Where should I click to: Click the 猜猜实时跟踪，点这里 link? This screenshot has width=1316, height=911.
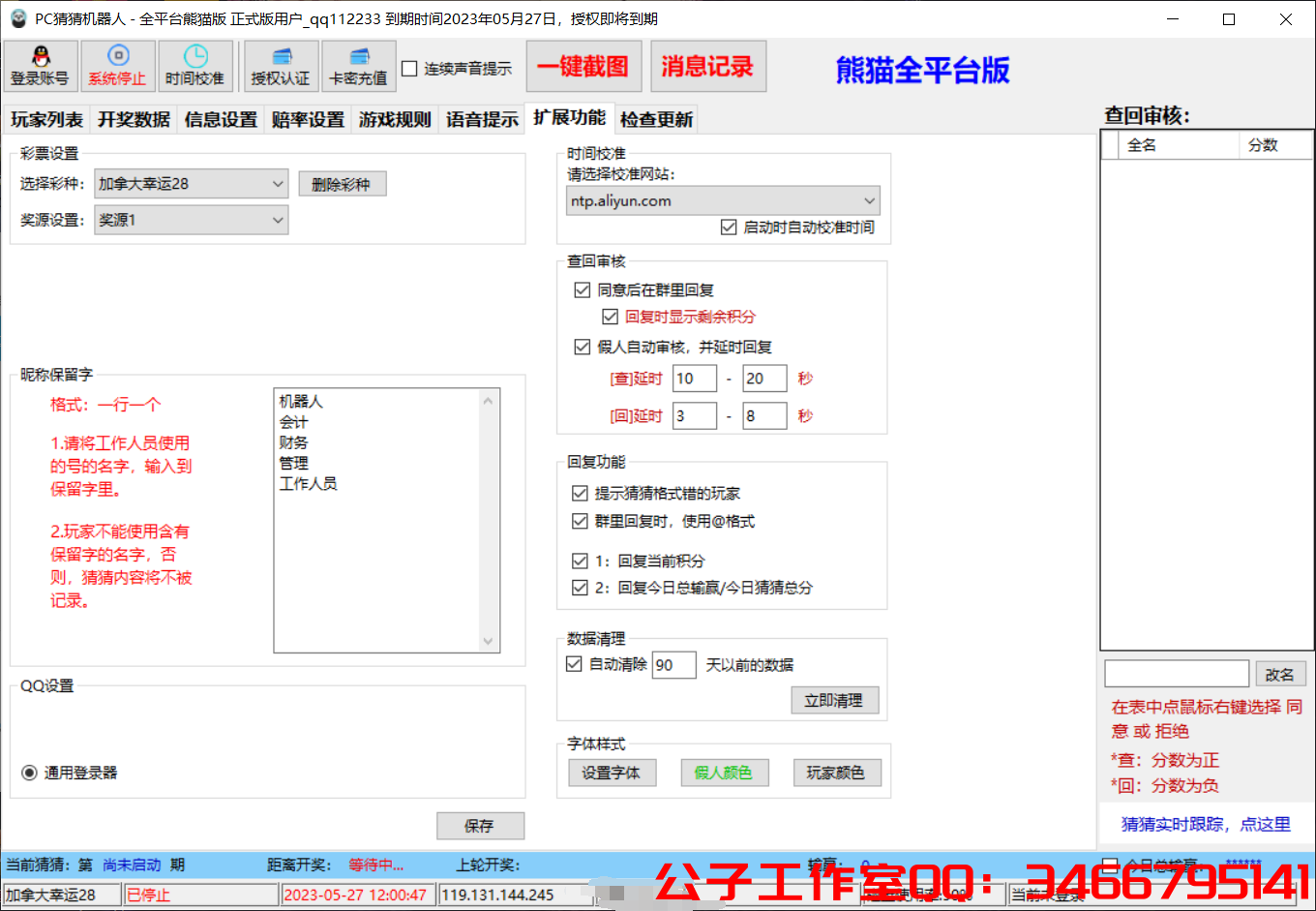[x=1206, y=824]
